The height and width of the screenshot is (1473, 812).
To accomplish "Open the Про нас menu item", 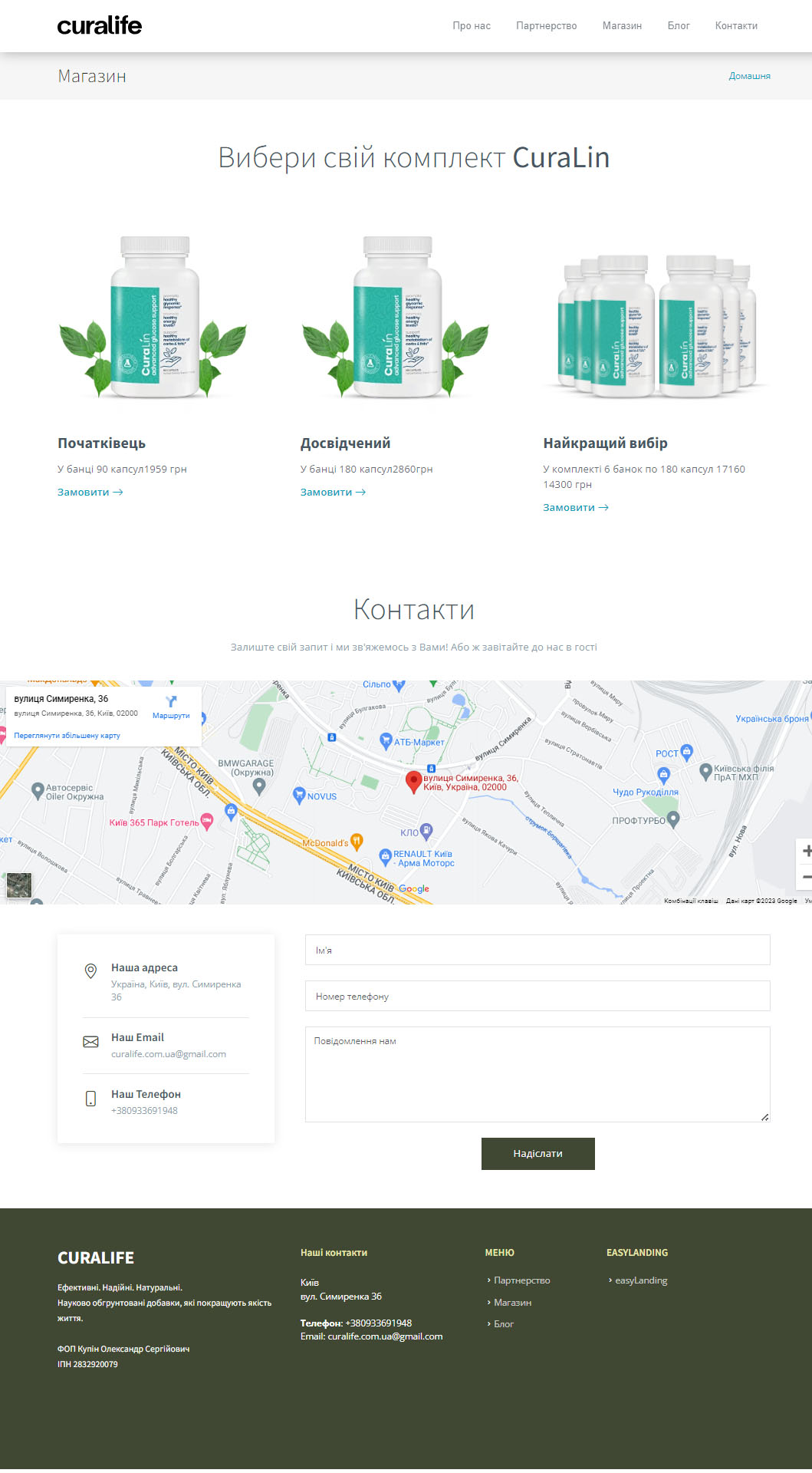I will (472, 26).
